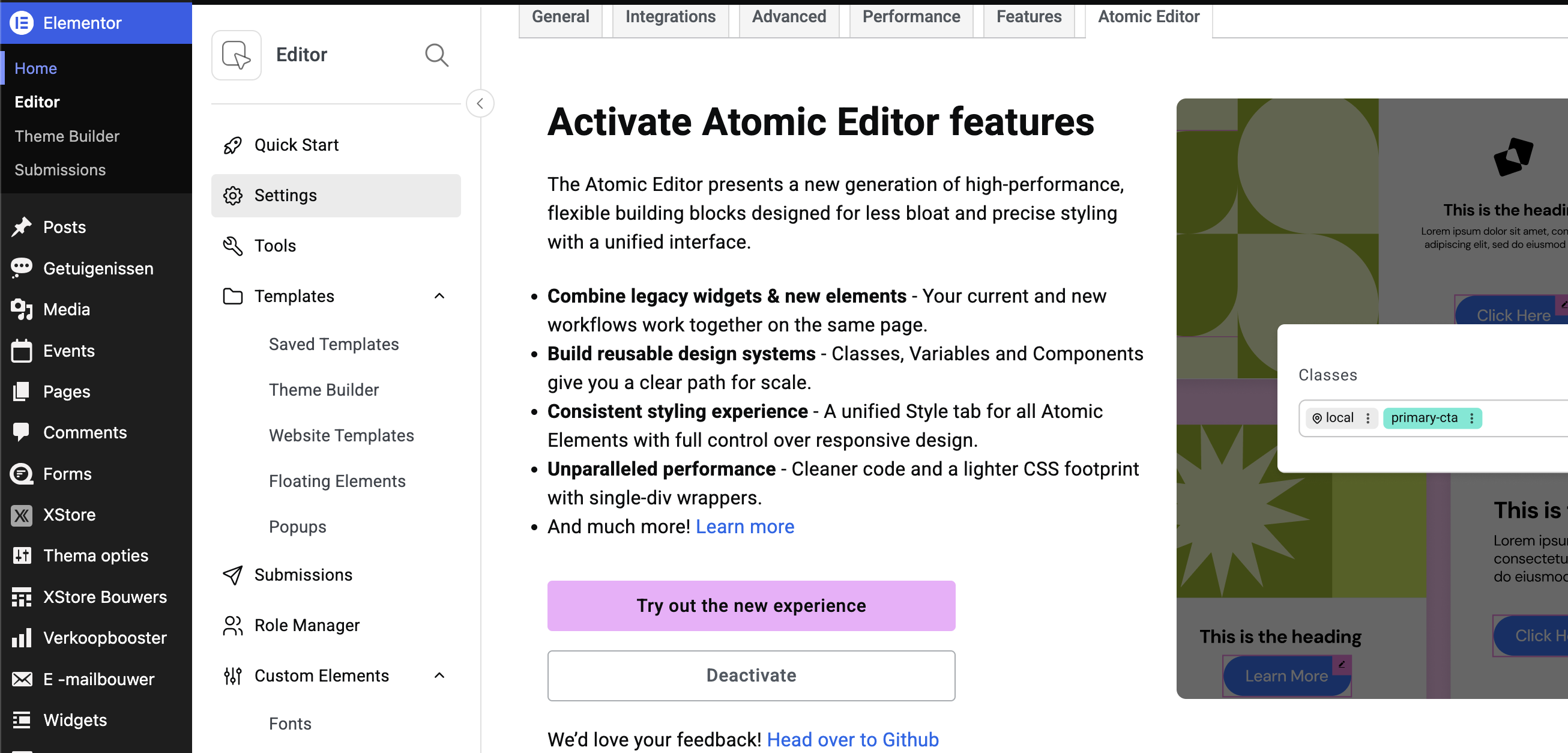The image size is (1568, 753).
Task: Click the Posts pin icon
Action: click(x=22, y=227)
